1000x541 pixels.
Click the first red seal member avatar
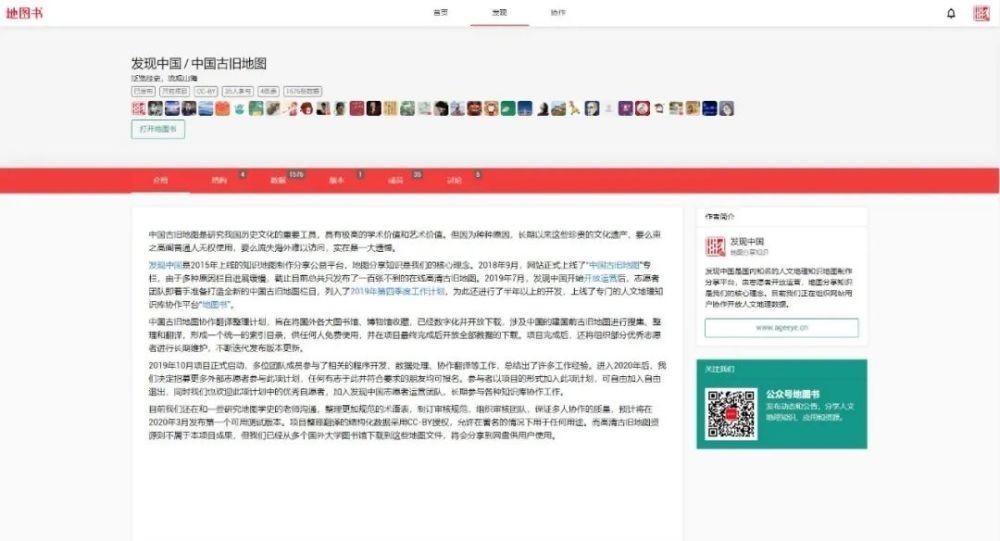tap(139, 108)
